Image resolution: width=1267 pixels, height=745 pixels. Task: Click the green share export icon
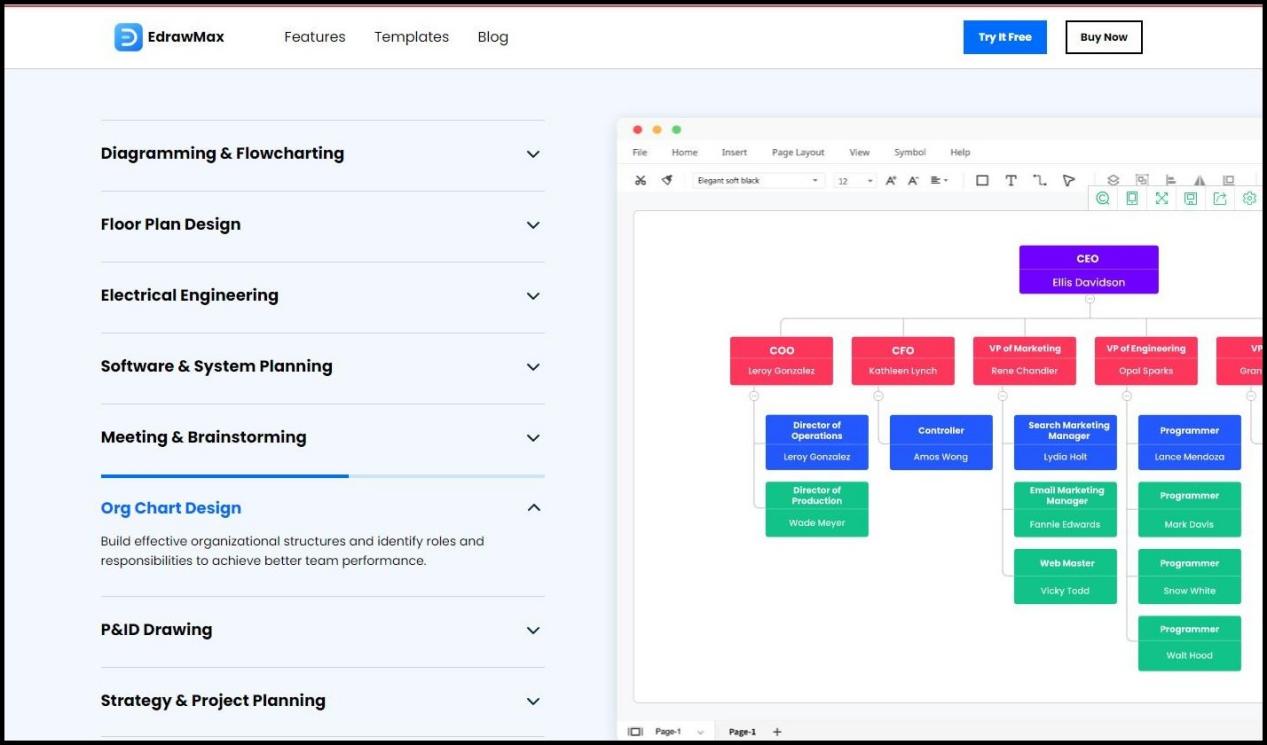pos(1219,199)
